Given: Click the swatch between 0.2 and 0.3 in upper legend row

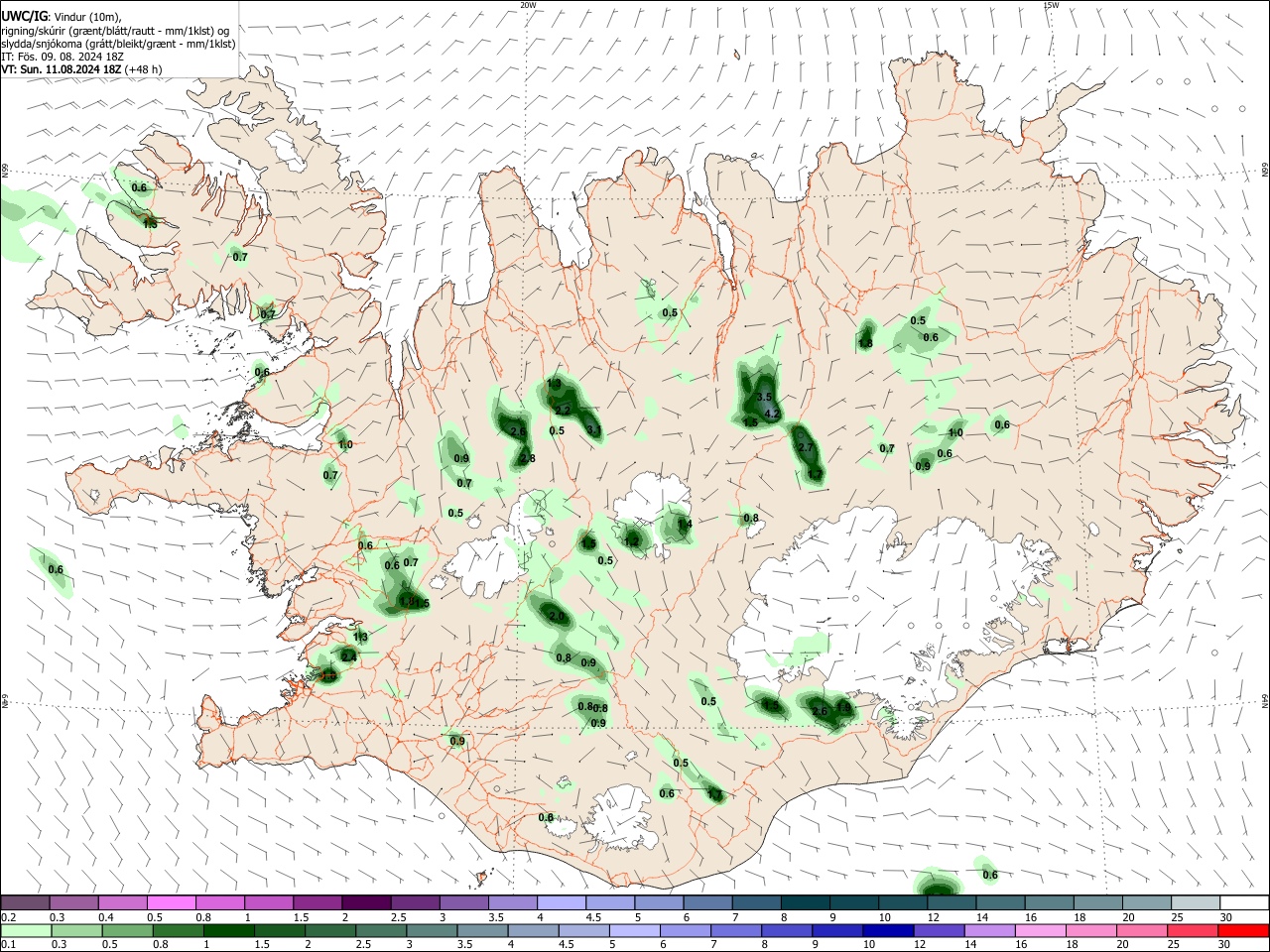Looking at the screenshot, I should point(25,903).
